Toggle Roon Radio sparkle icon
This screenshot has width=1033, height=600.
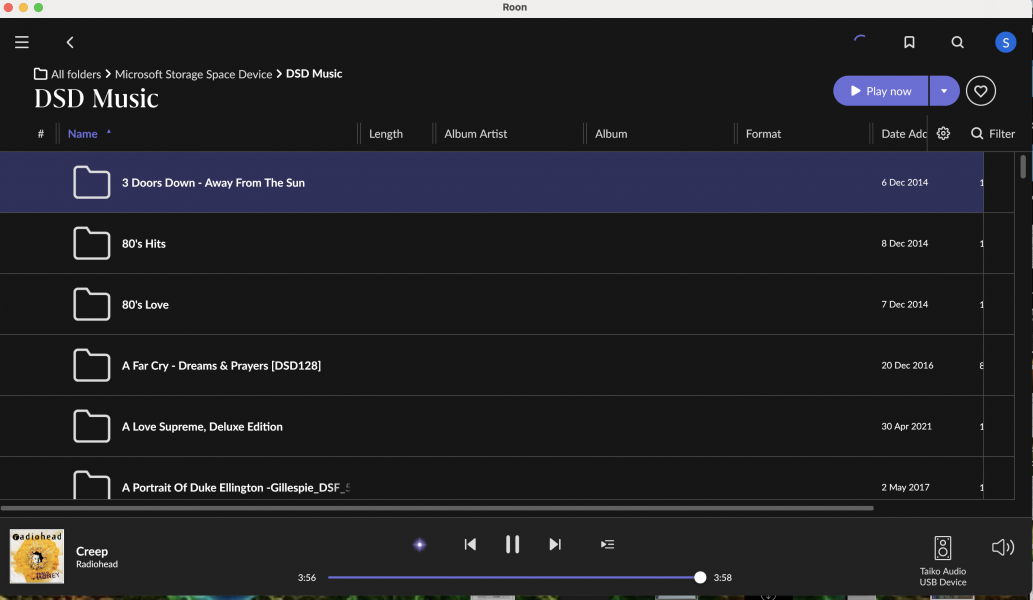[419, 545]
